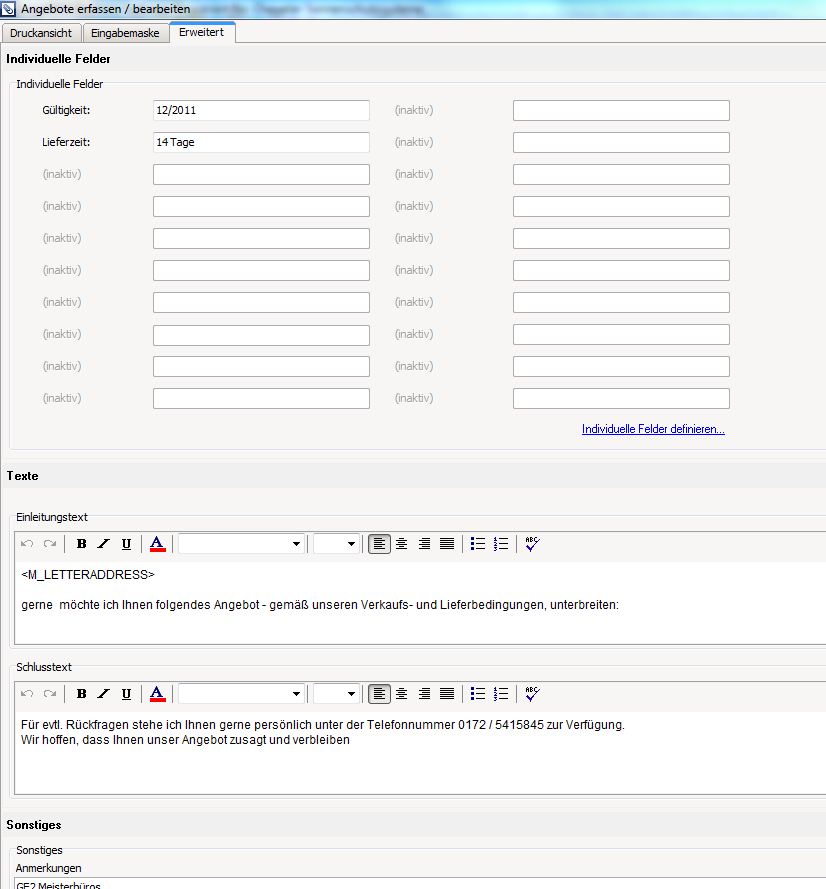Viewport: 826px width, 889px height.
Task: Click the 'Wir hoffen, dass Ihnen' closing line
Action: pos(185,740)
